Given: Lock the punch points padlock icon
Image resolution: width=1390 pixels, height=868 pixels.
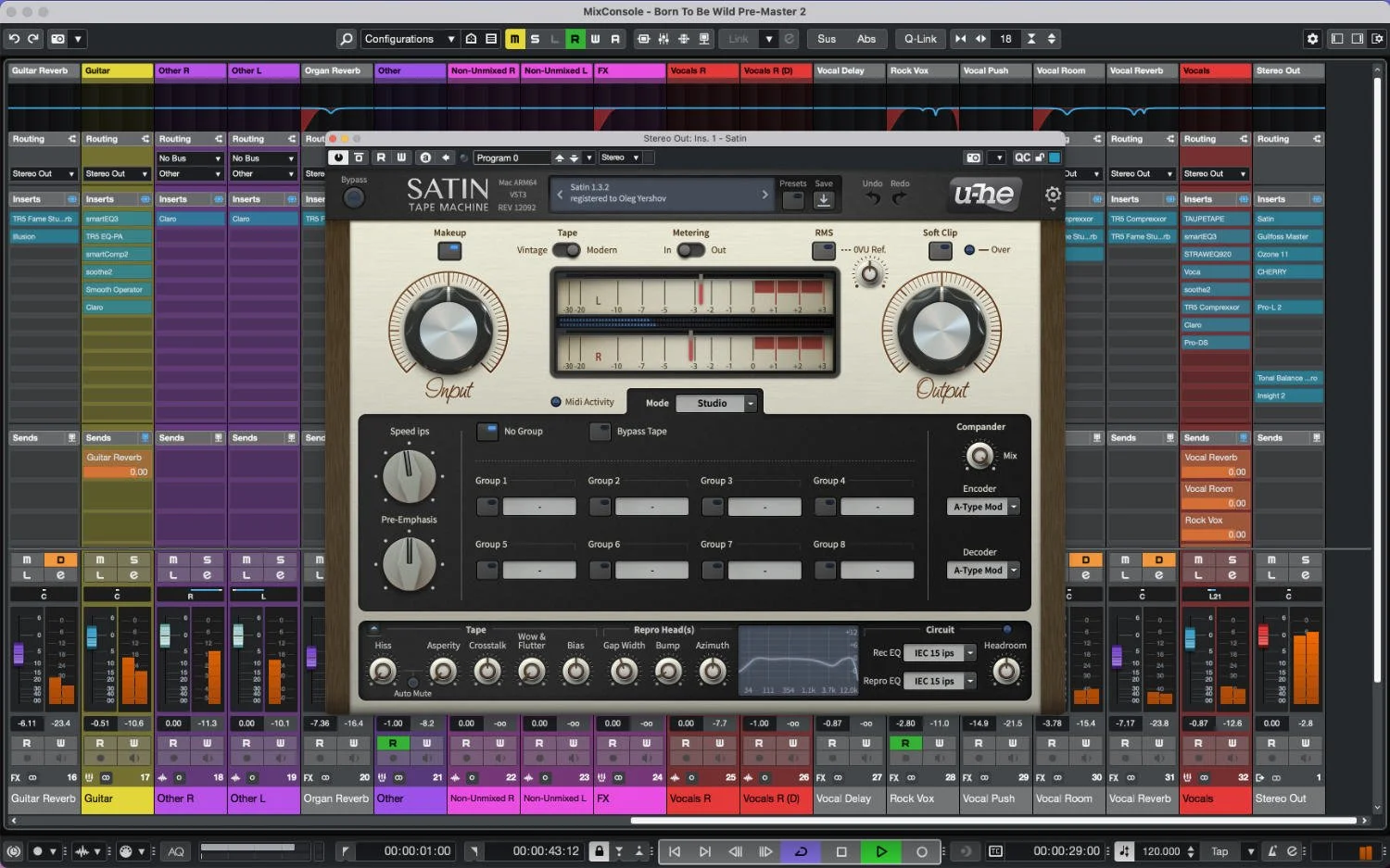Looking at the screenshot, I should click(x=599, y=851).
